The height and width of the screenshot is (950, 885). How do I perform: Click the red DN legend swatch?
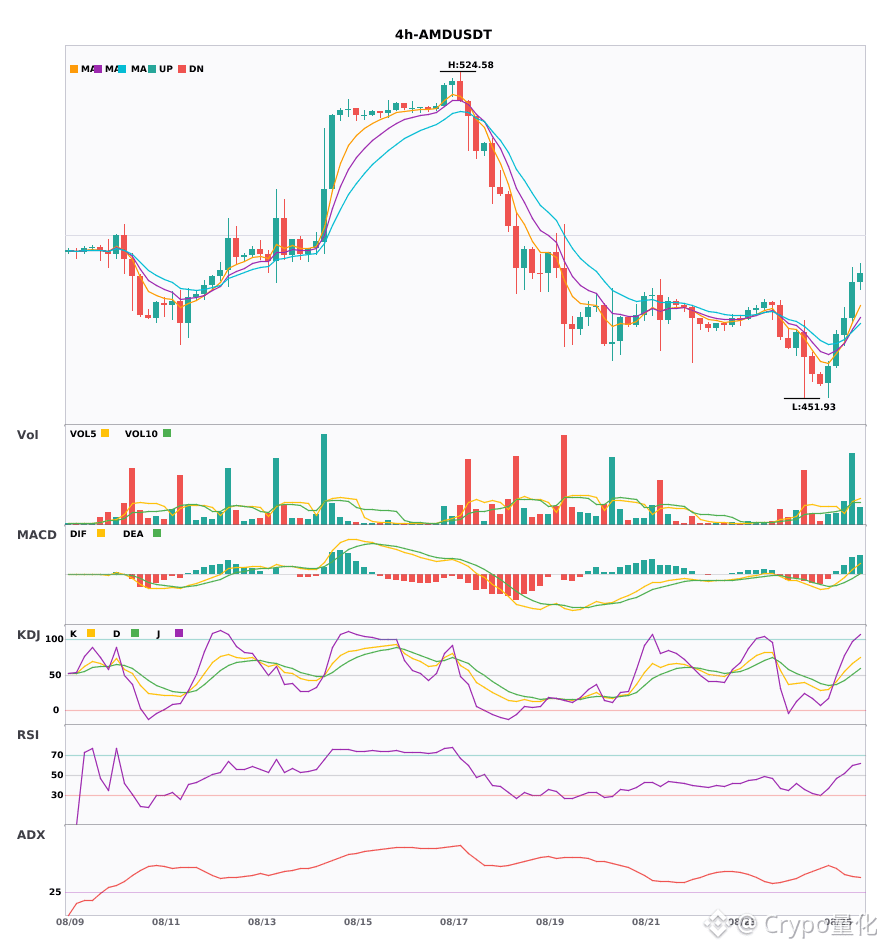pyautogui.click(x=182, y=69)
